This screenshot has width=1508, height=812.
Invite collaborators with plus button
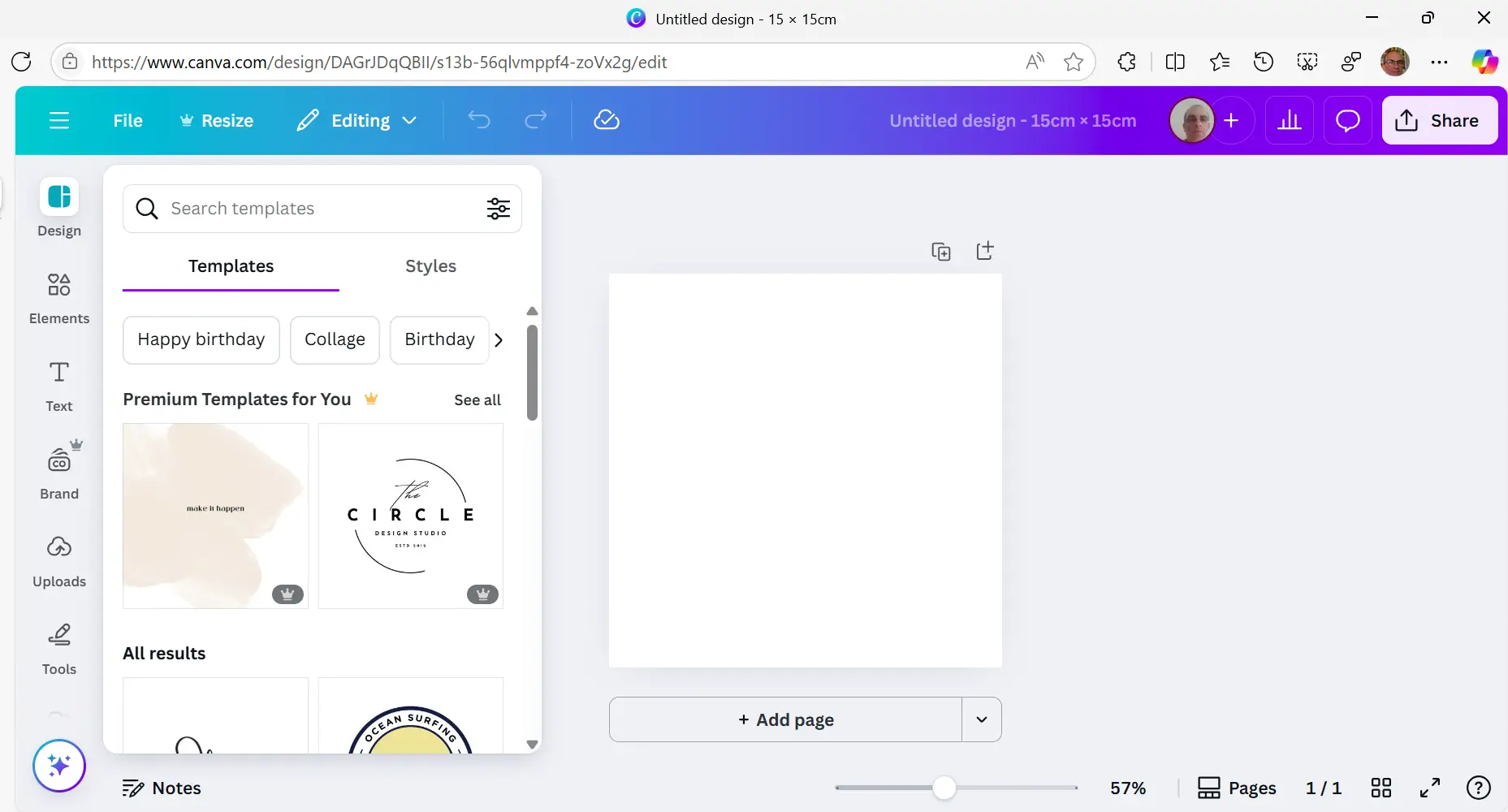[x=1231, y=121]
